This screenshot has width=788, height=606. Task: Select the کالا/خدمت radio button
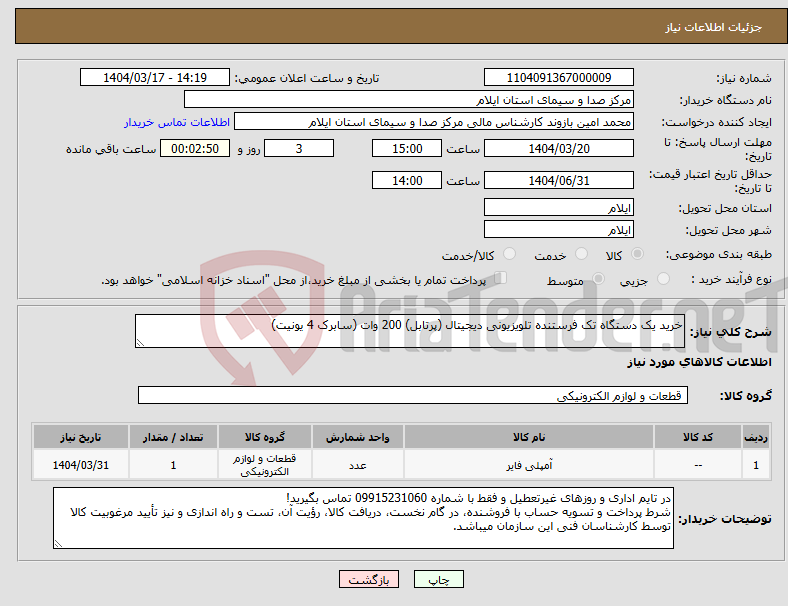point(510,254)
